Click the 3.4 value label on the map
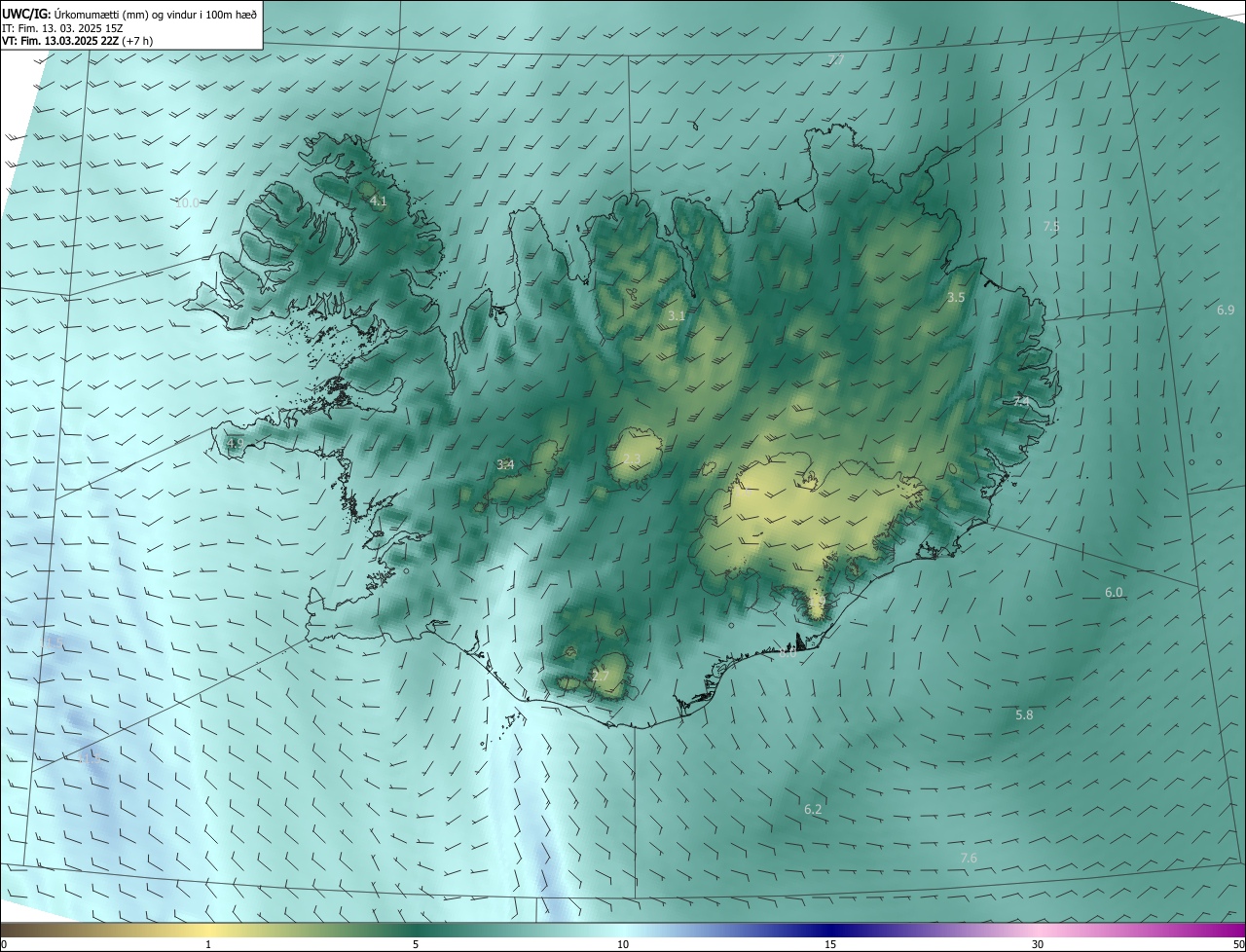The width and height of the screenshot is (1246, 952). tap(505, 465)
